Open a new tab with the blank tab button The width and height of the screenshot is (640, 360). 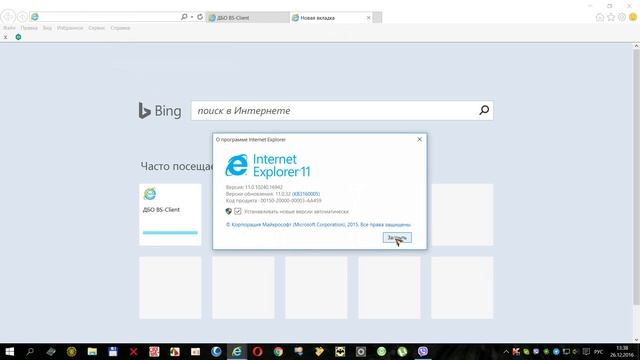378,18
